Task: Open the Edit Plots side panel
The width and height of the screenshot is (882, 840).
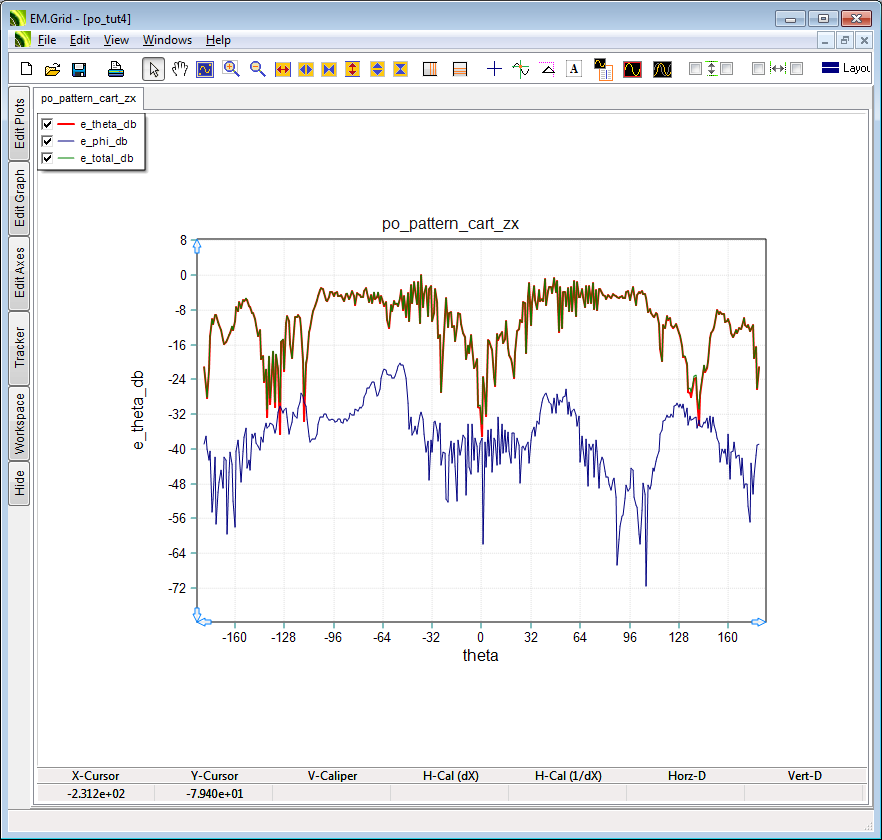Action: pyautogui.click(x=19, y=124)
